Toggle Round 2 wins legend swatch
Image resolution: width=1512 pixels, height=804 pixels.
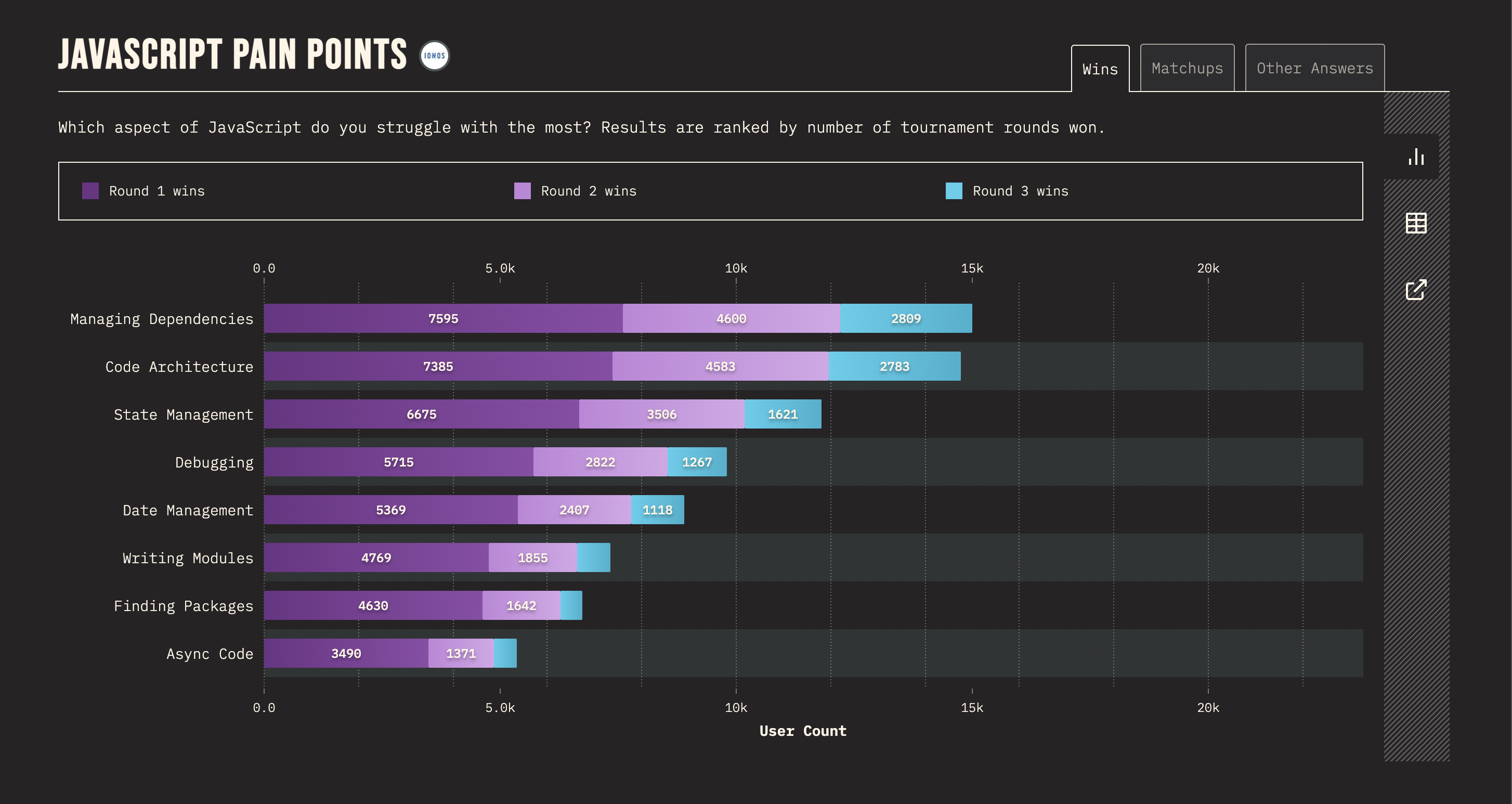[523, 191]
